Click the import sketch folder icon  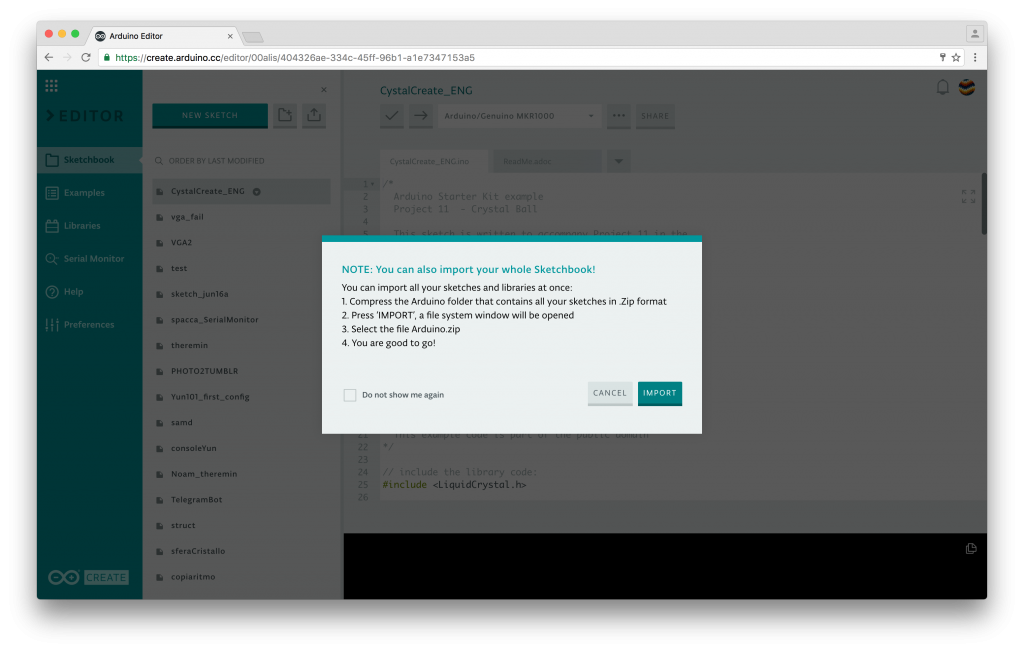313,116
